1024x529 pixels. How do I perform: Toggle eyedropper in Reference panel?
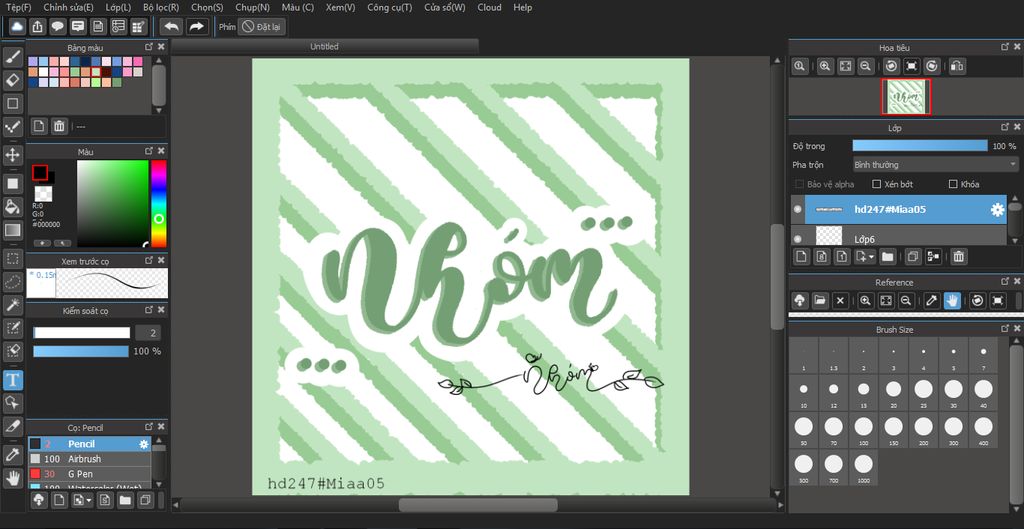(x=931, y=300)
